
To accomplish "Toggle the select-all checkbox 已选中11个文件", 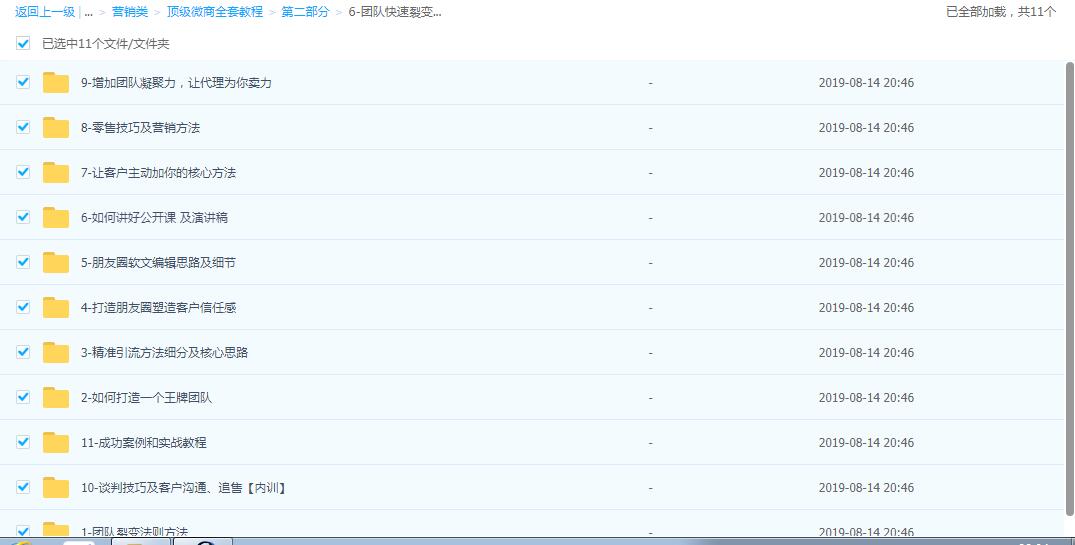I will point(23,44).
